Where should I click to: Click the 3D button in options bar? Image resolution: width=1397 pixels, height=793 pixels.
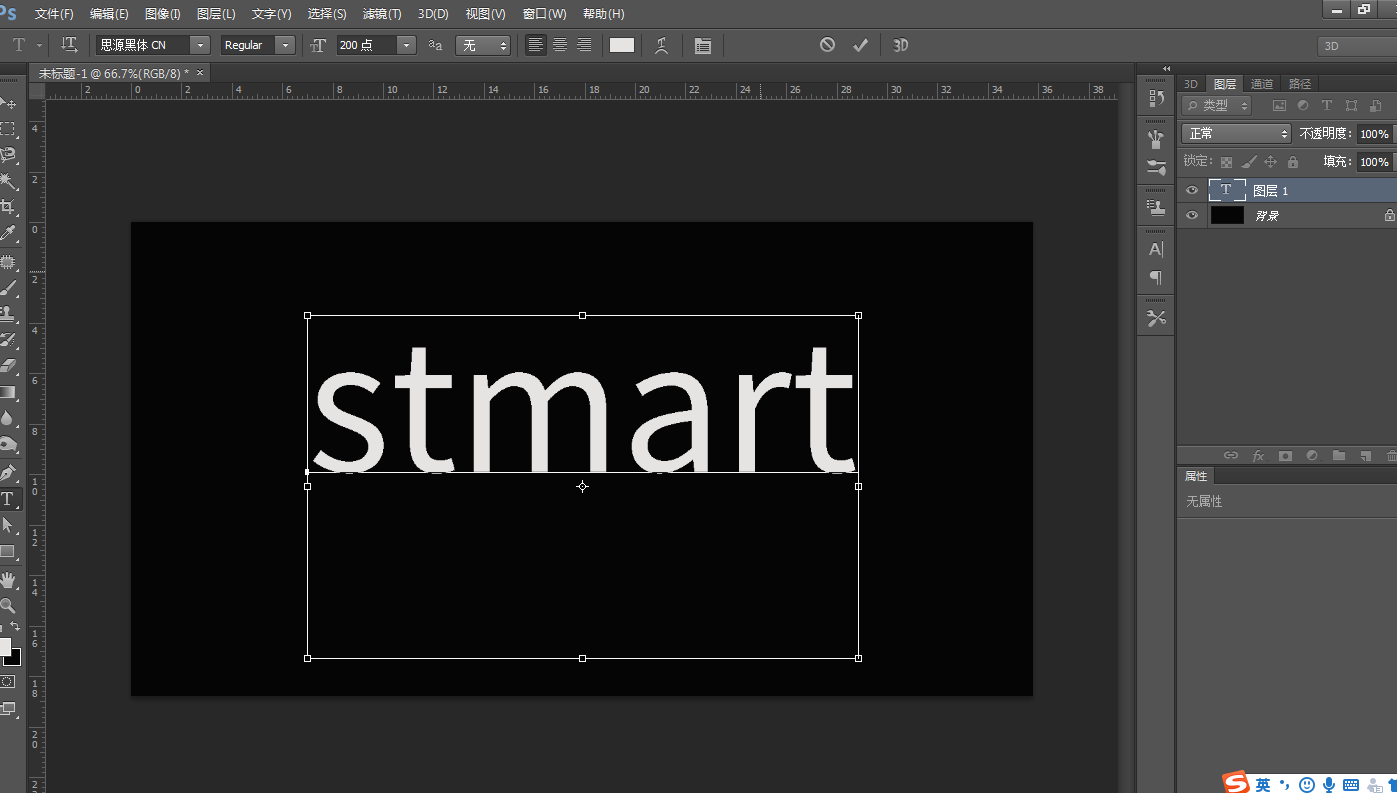[x=900, y=45]
